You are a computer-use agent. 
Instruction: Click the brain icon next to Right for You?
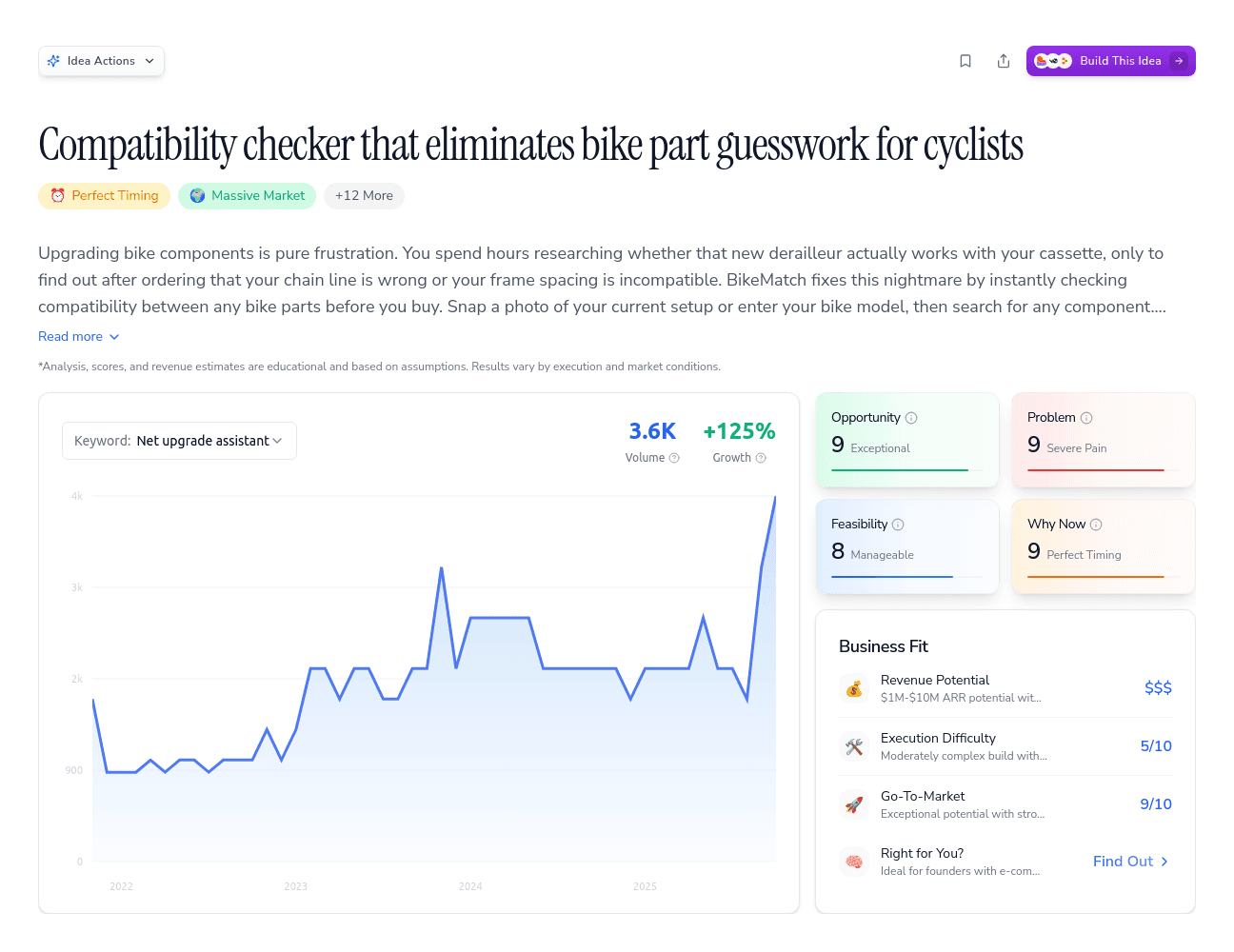[854, 861]
